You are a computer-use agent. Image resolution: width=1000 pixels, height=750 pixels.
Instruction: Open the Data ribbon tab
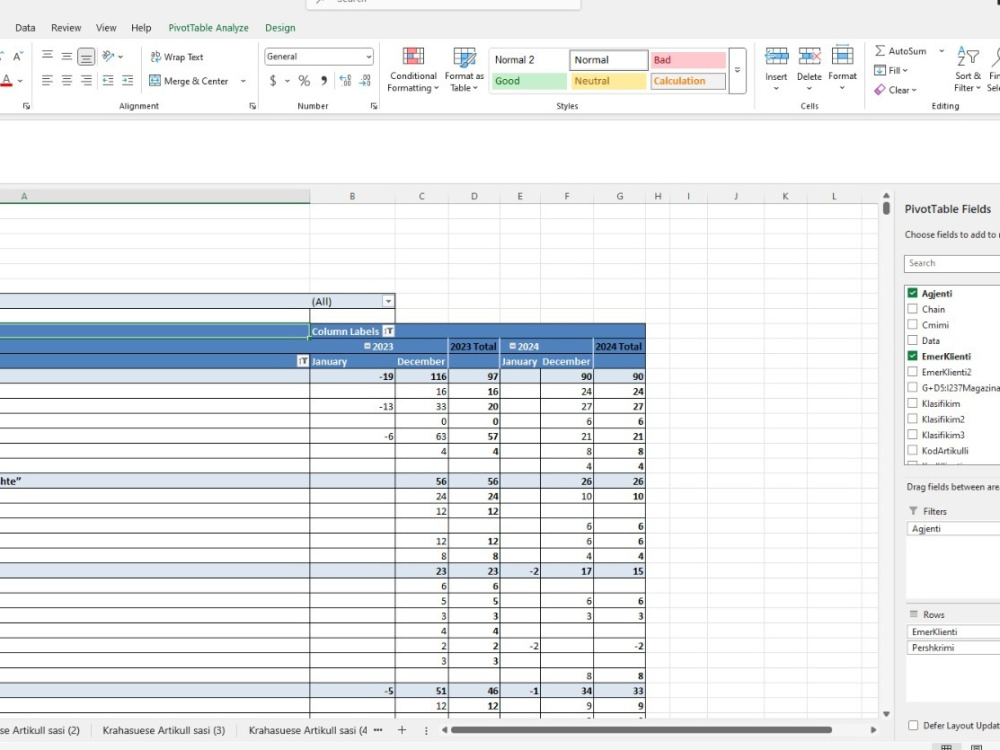26,28
